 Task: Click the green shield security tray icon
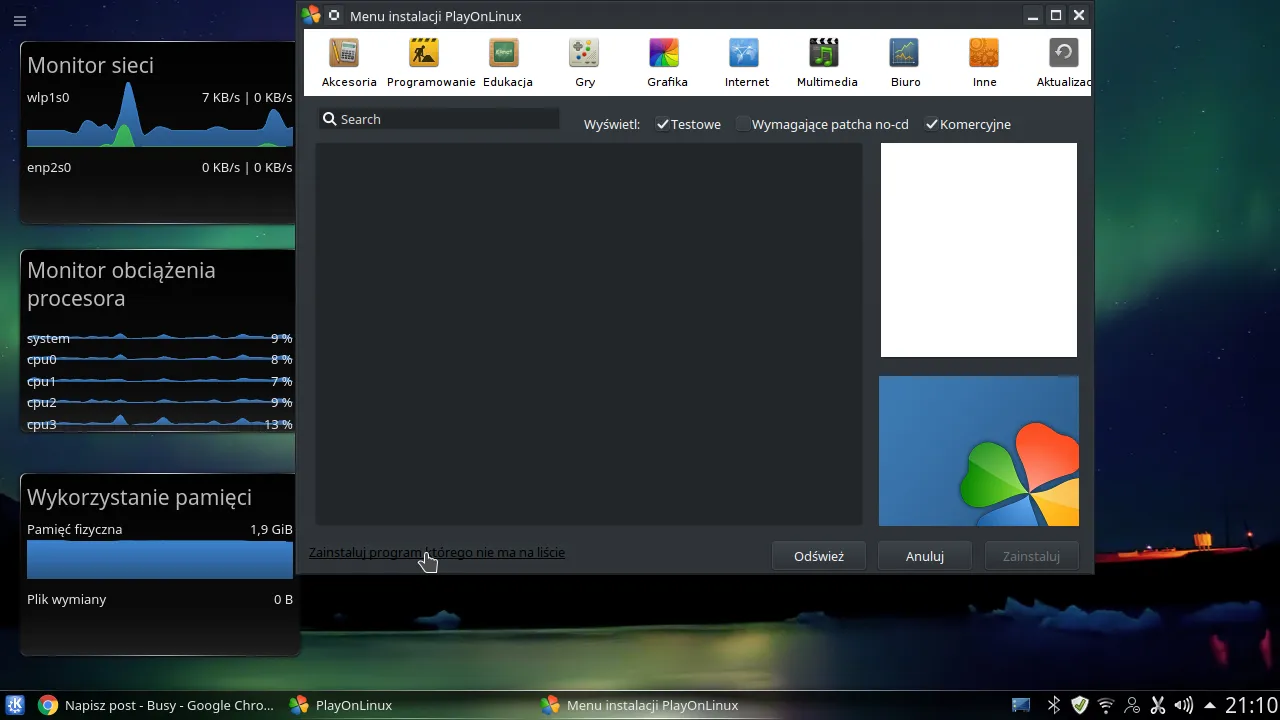1079,705
